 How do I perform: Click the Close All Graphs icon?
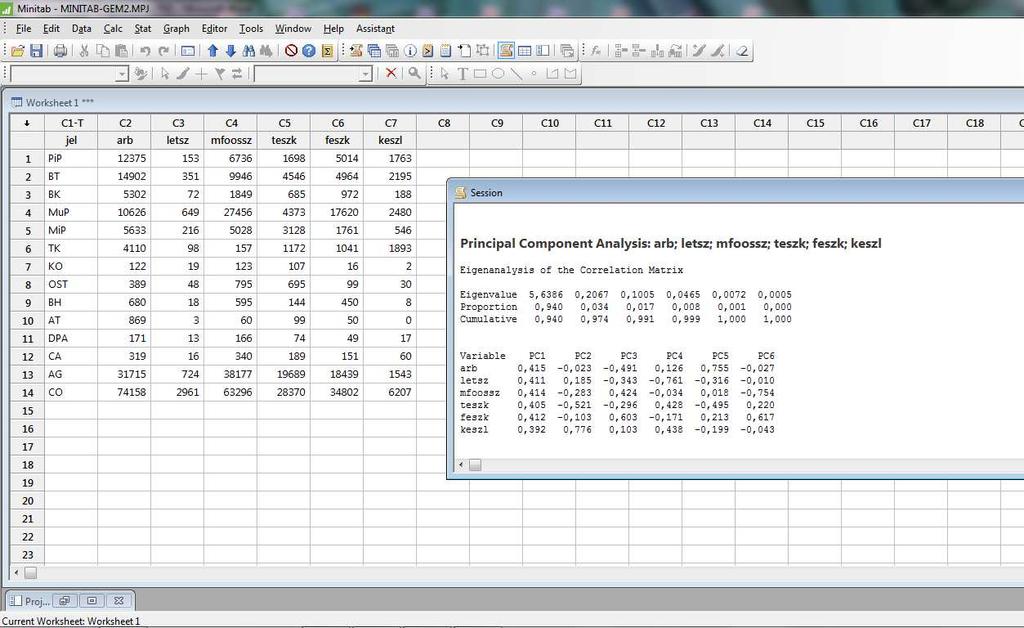click(x=567, y=51)
